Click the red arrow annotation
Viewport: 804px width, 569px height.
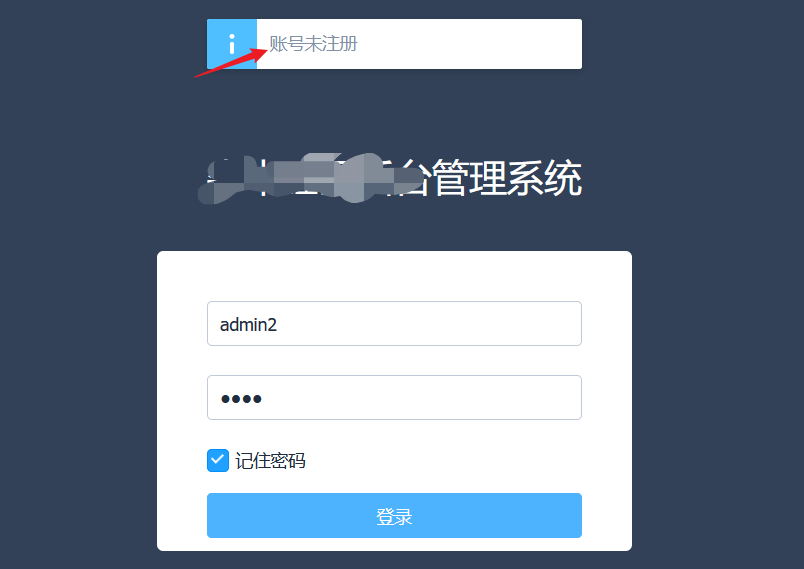(231, 63)
